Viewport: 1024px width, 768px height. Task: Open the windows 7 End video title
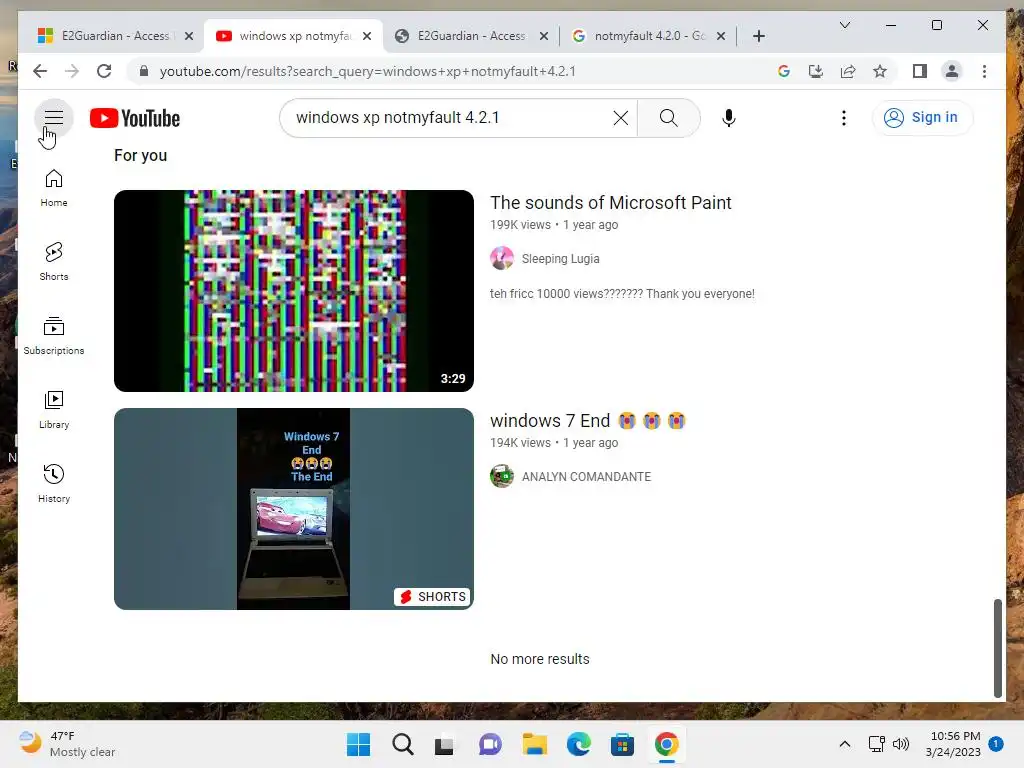pyautogui.click(x=588, y=421)
